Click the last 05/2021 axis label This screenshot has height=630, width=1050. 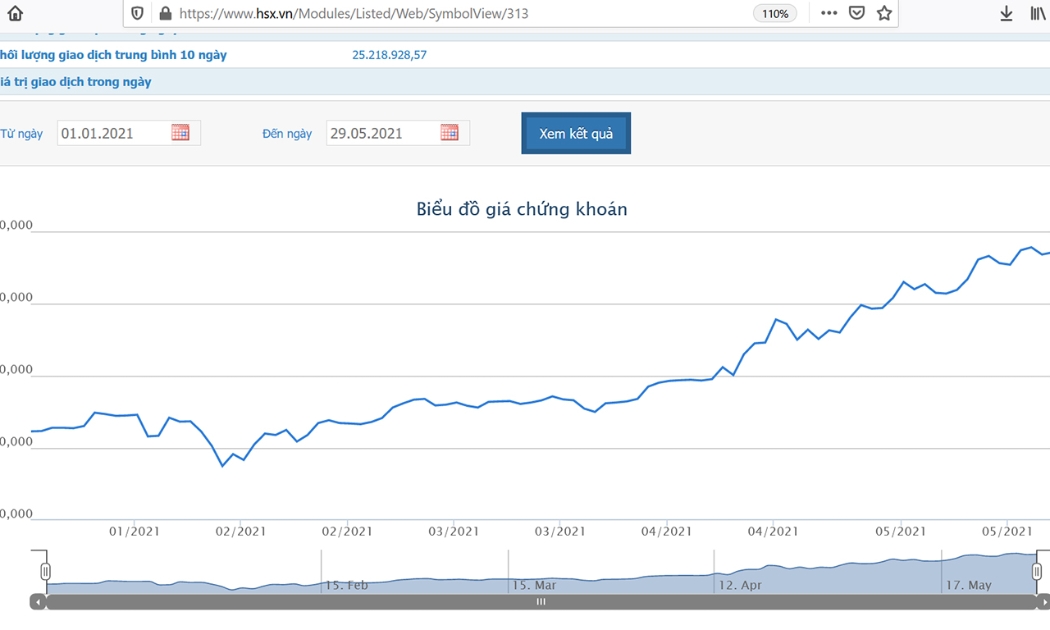click(x=1007, y=532)
